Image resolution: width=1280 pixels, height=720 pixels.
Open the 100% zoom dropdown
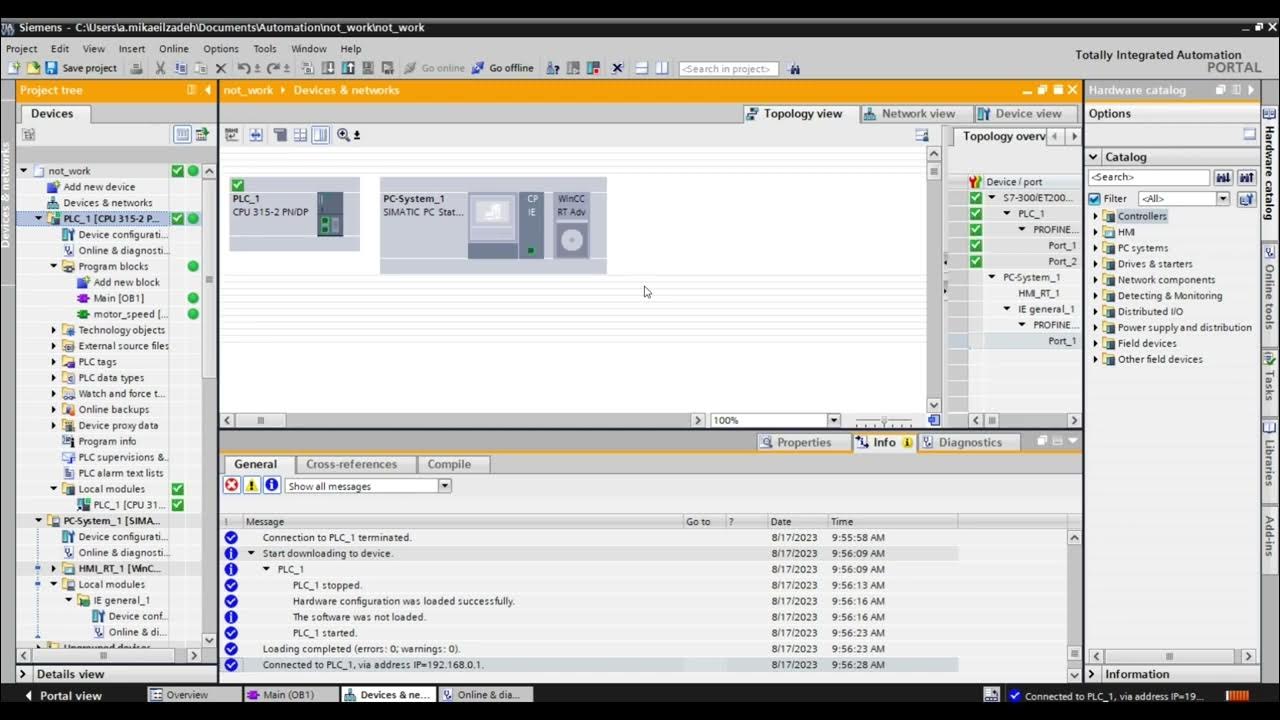click(x=833, y=420)
